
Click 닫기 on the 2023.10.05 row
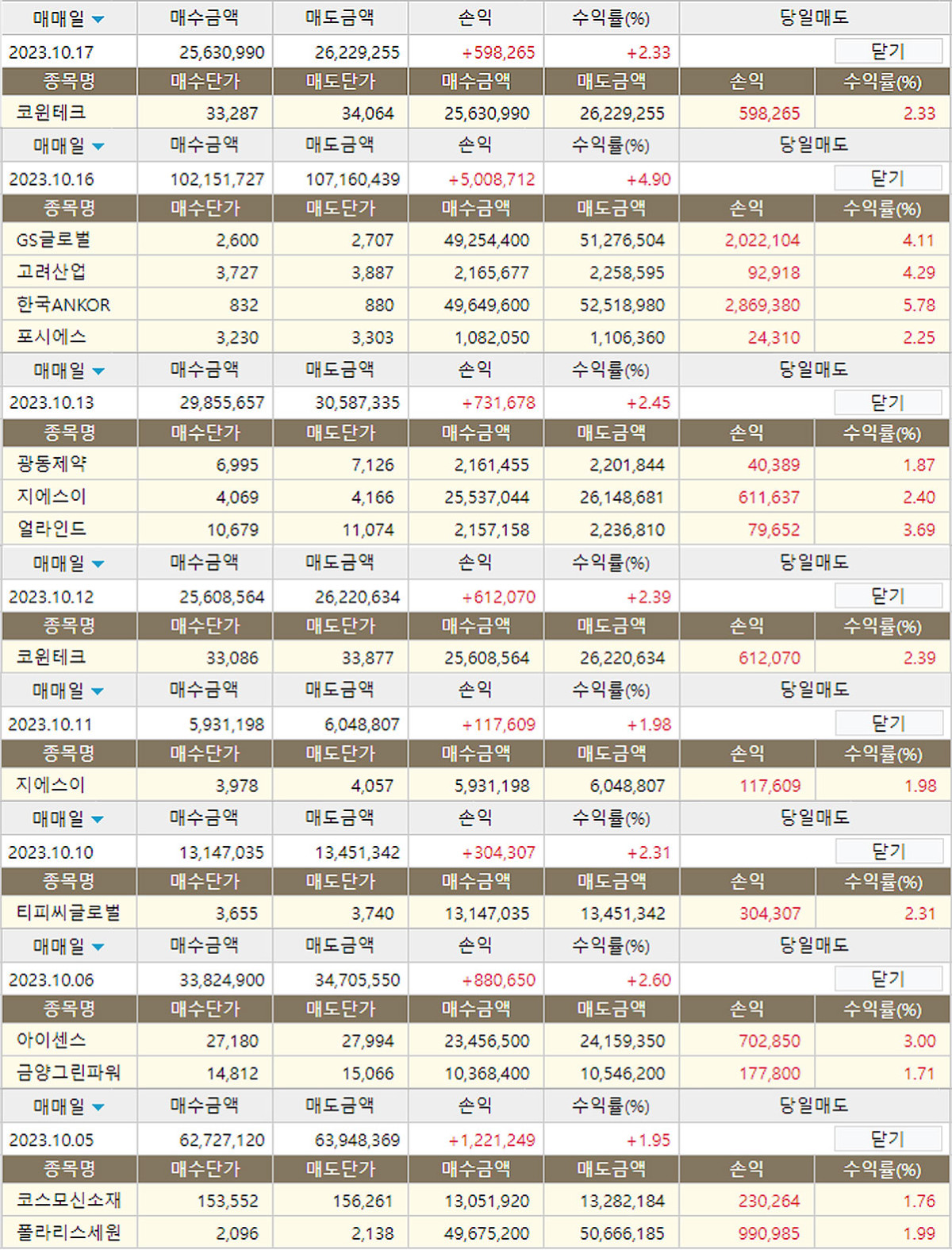[888, 1140]
